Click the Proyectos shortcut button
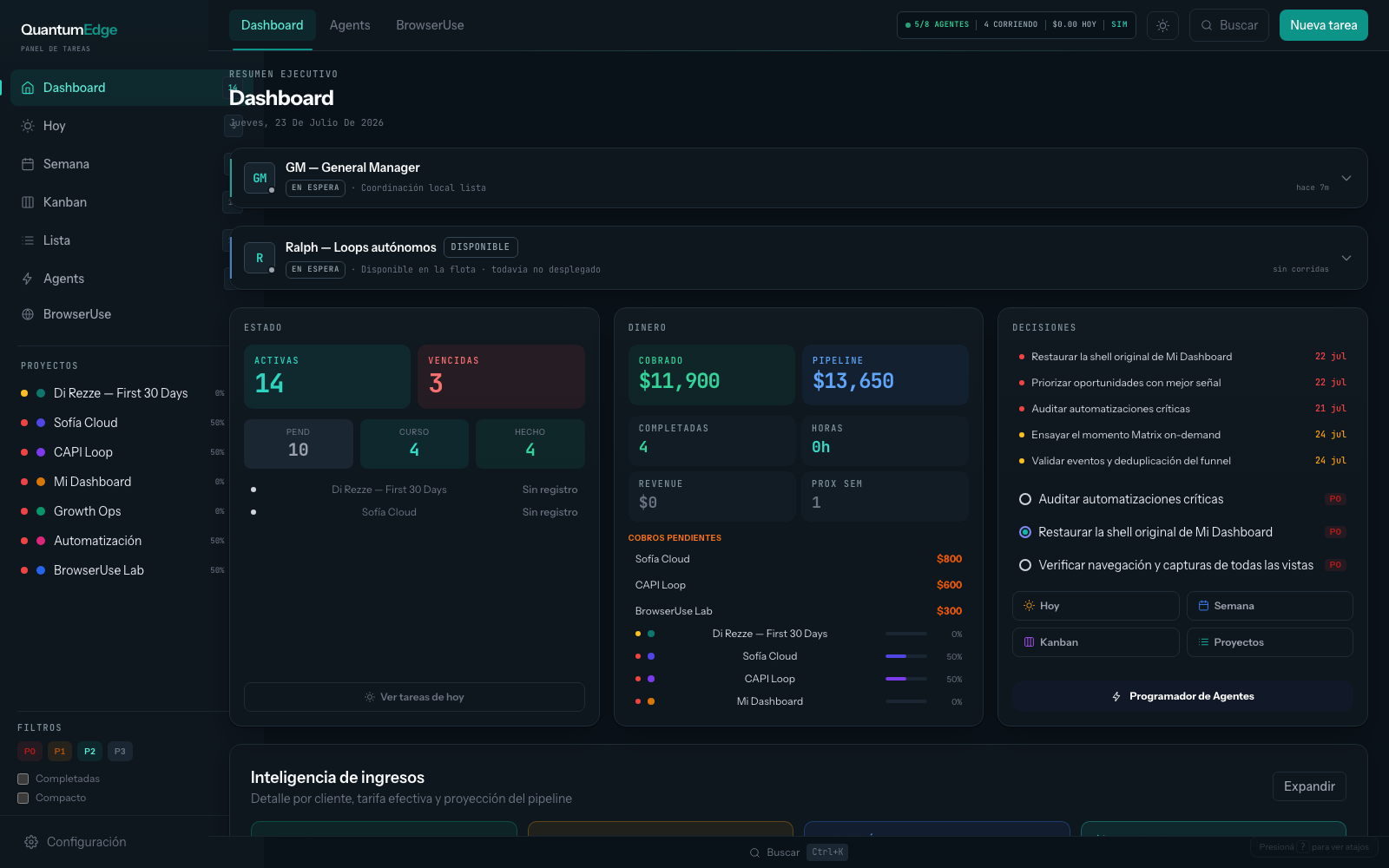The image size is (1389, 868). pos(1270,642)
